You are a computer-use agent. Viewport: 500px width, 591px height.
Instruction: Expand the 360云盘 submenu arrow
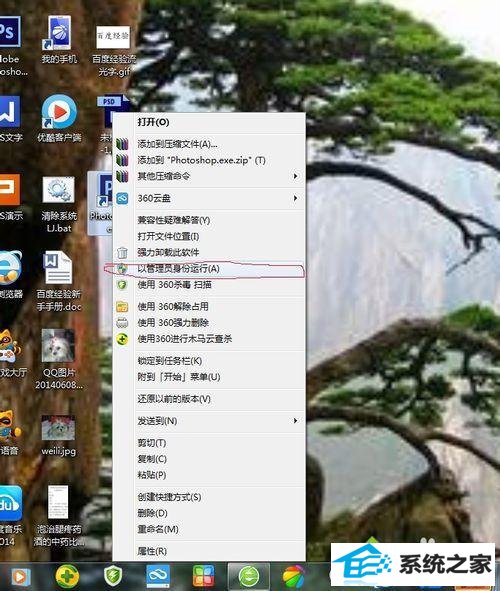(296, 198)
